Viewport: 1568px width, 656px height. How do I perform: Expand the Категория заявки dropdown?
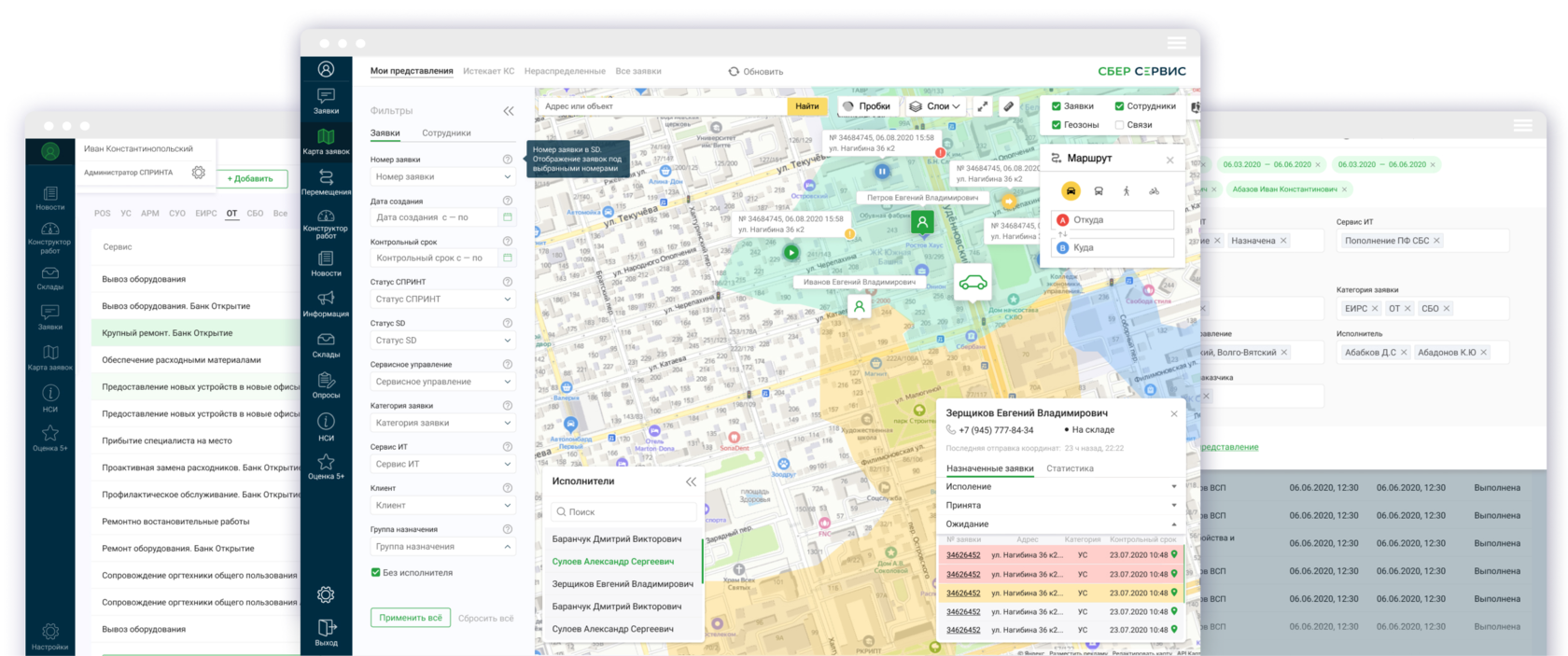(x=442, y=423)
